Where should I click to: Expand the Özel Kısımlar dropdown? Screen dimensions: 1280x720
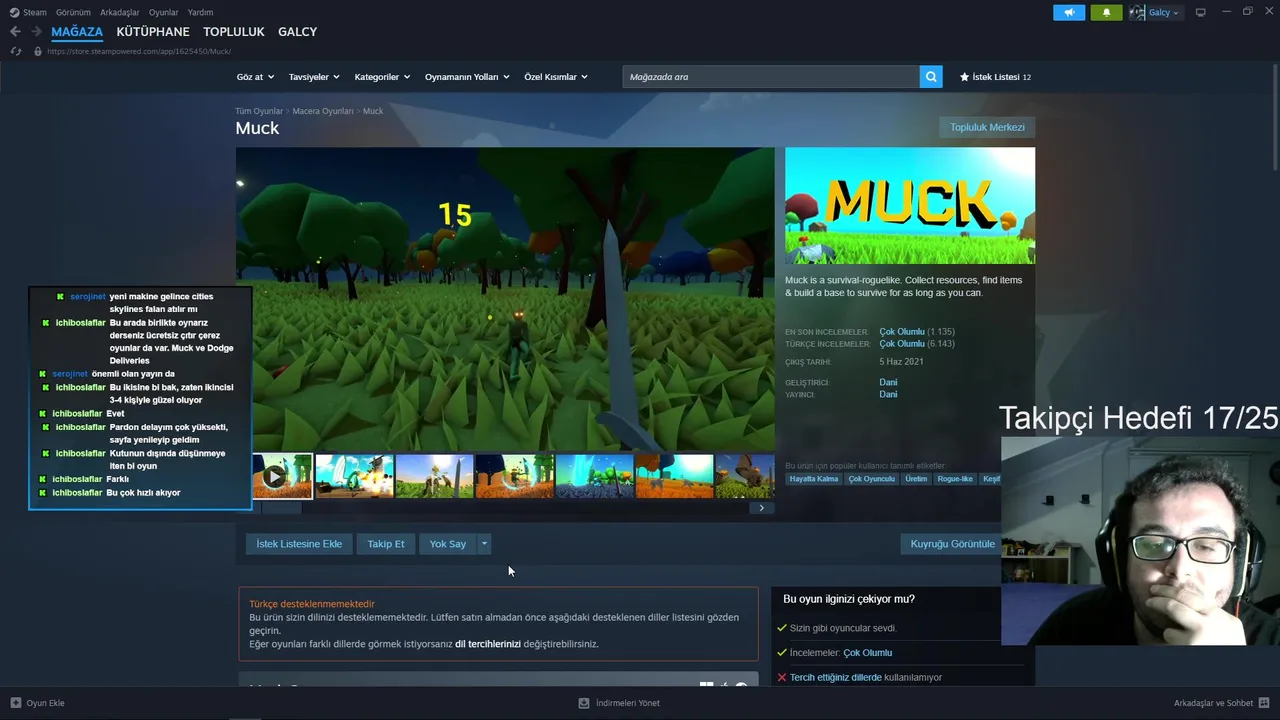point(556,77)
